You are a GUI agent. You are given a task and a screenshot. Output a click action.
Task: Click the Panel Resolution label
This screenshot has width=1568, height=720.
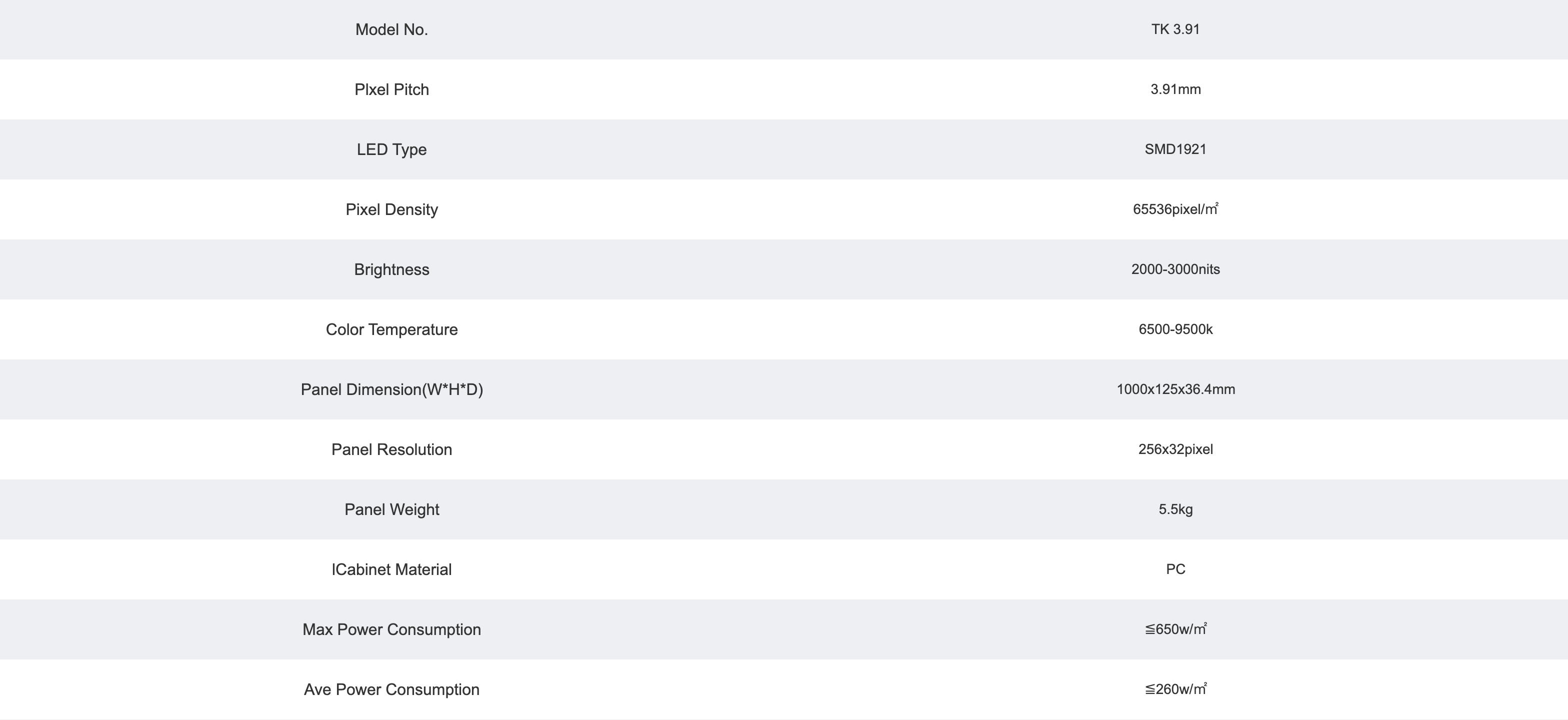[x=391, y=450]
